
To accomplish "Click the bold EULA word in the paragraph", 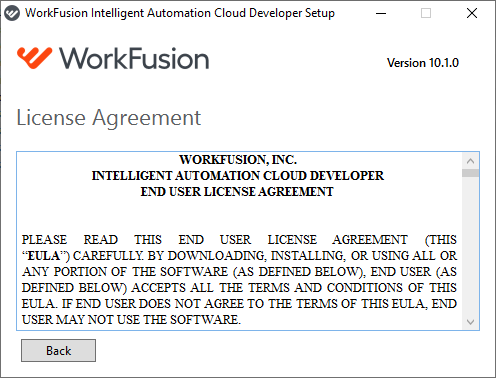I will click(x=43, y=256).
